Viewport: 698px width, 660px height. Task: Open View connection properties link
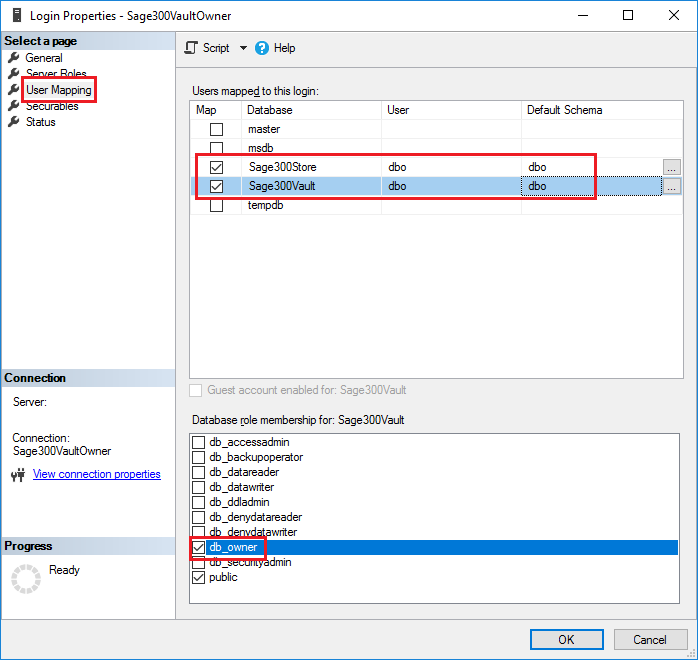97,474
